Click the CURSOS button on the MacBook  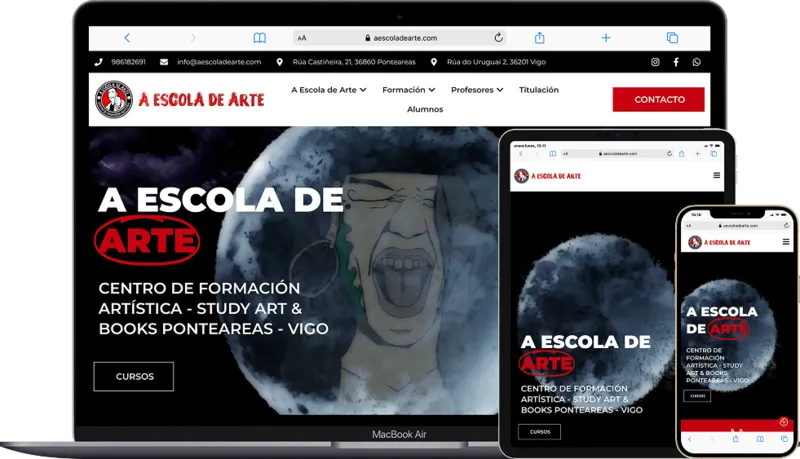tap(134, 376)
